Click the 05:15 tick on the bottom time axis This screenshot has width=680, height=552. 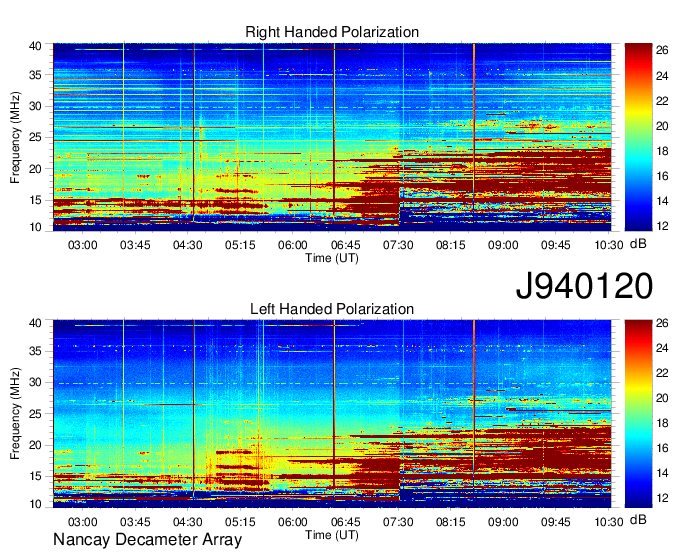click(240, 522)
